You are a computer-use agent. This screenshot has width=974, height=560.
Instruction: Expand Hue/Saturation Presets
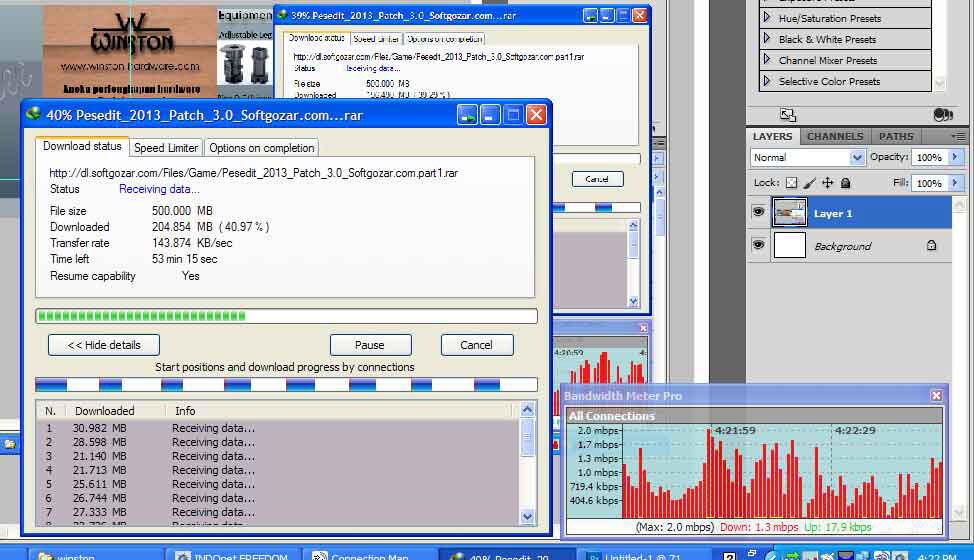[x=767, y=17]
